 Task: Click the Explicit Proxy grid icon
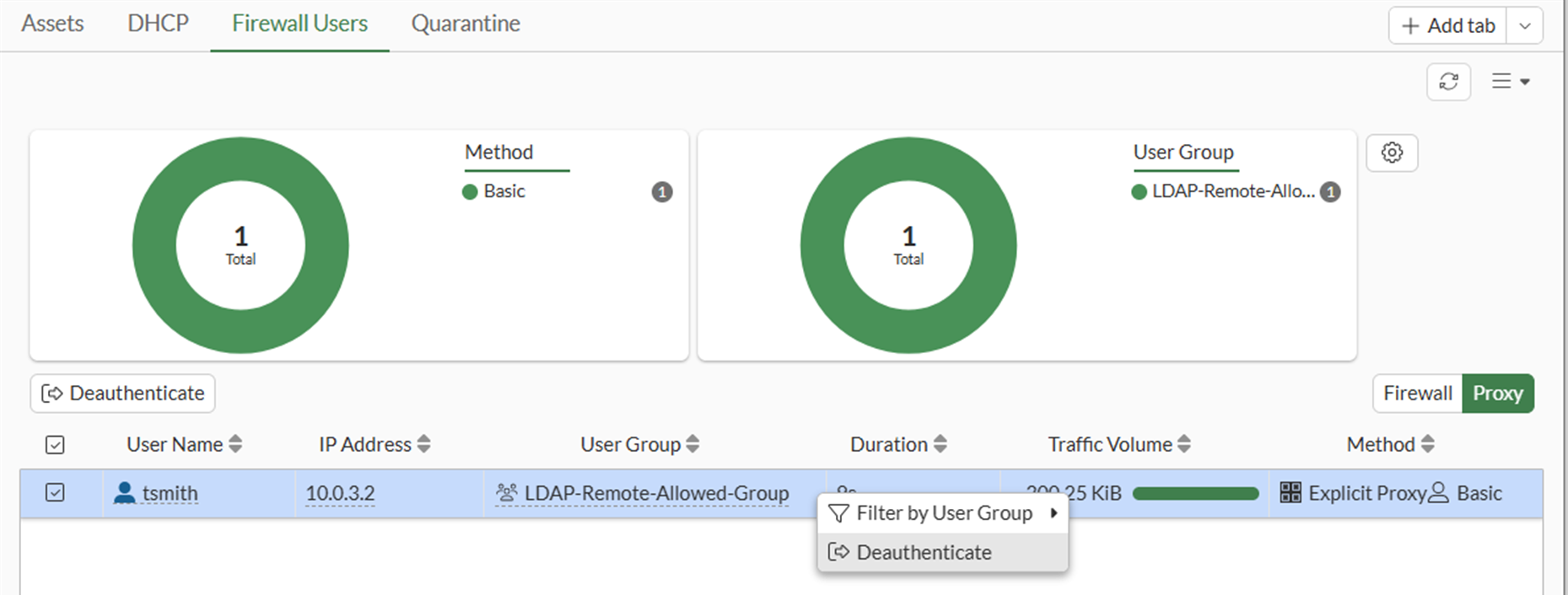coord(1290,493)
